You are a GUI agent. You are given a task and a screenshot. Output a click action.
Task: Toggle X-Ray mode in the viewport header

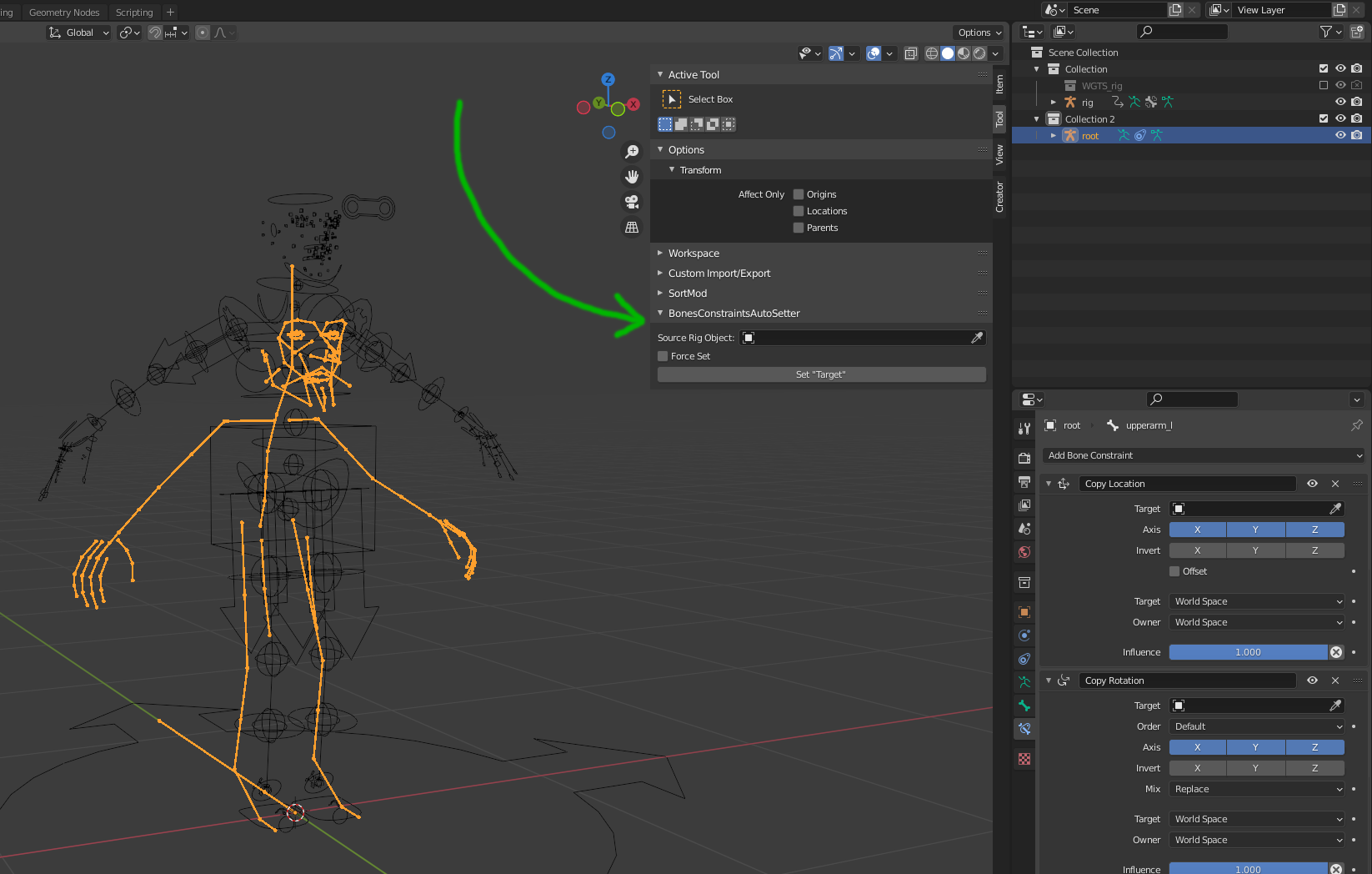tap(911, 53)
